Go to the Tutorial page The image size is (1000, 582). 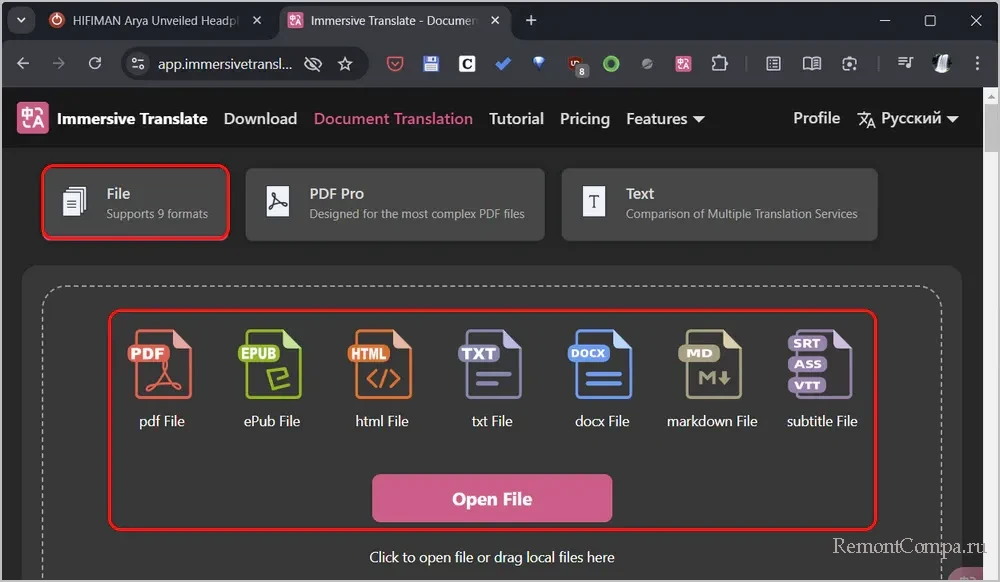(516, 119)
